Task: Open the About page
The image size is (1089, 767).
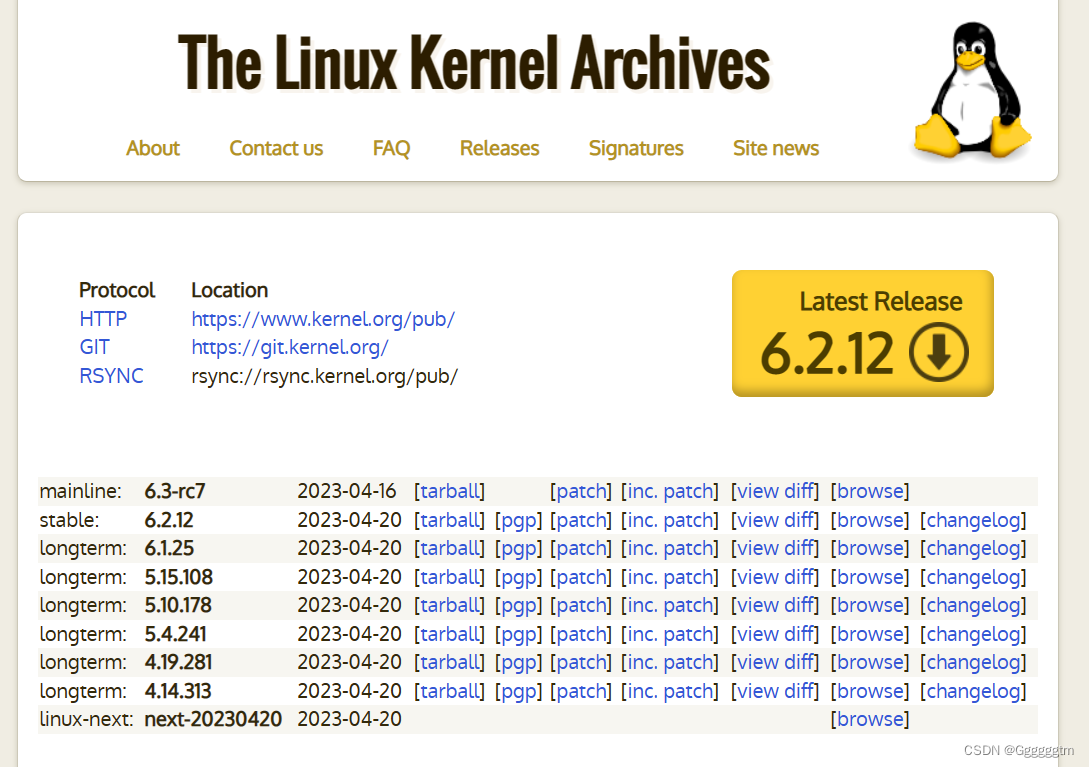Action: pos(152,148)
